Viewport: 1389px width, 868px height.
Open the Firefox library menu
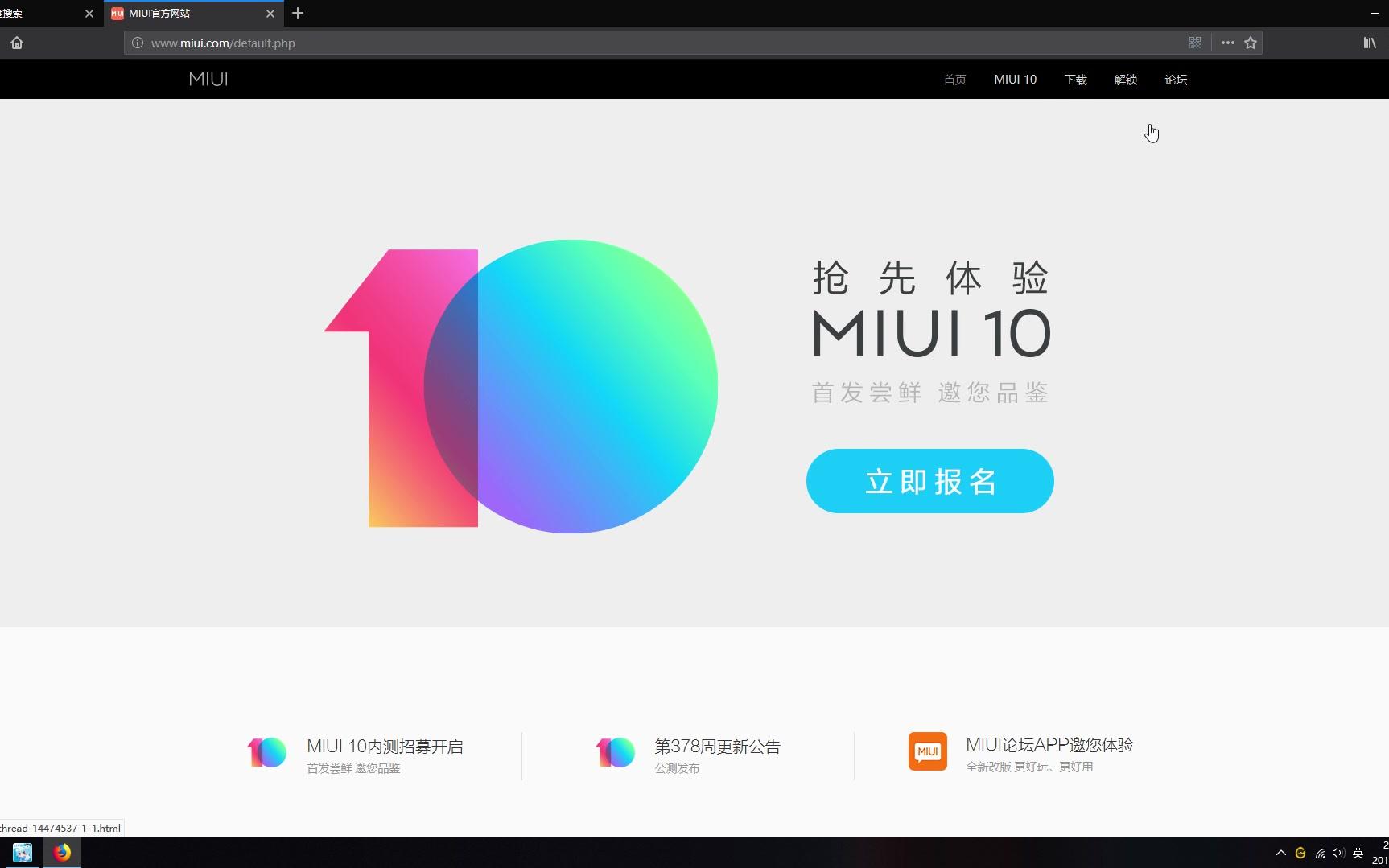coord(1368,43)
